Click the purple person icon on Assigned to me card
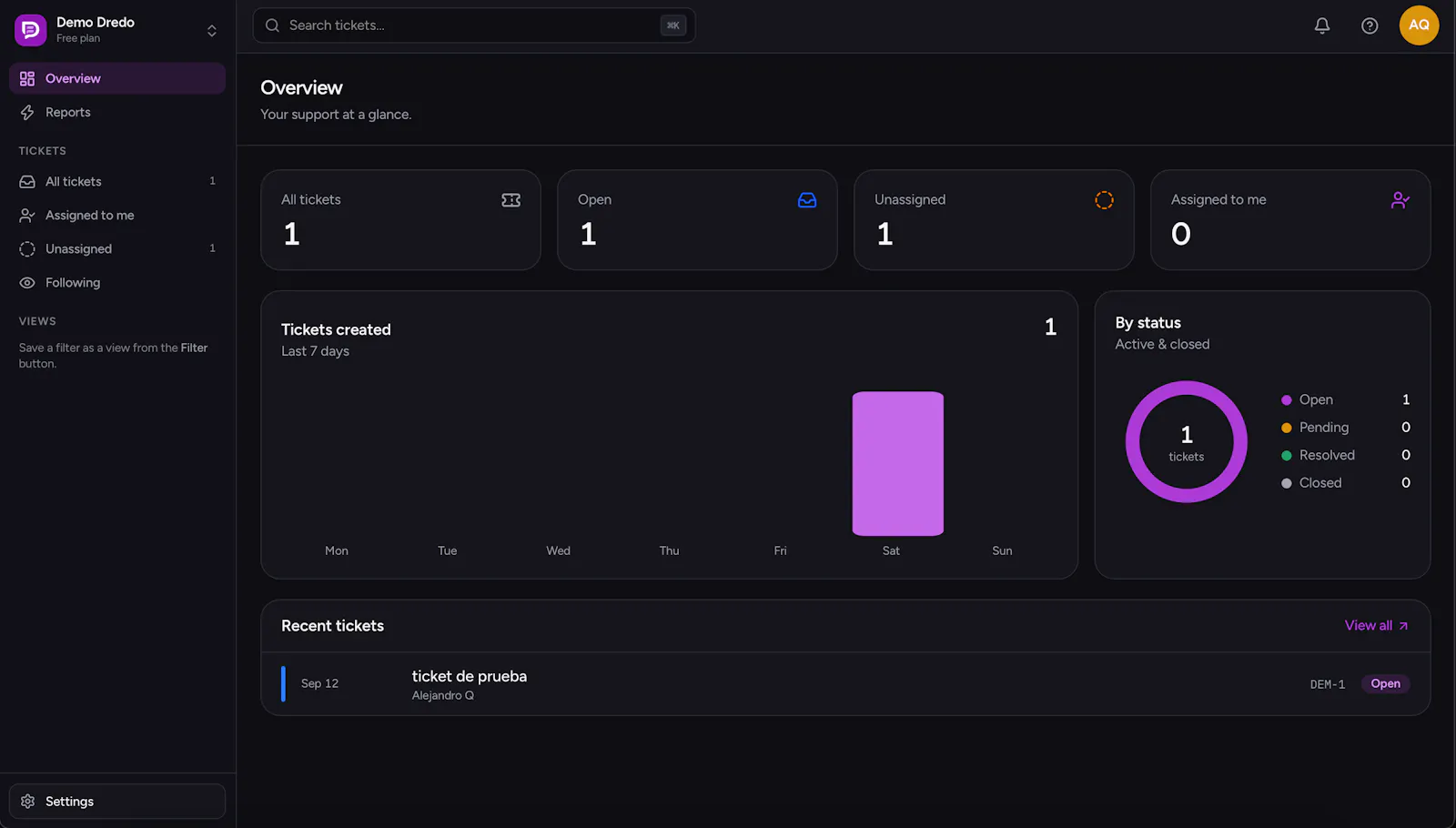Image resolution: width=1456 pixels, height=828 pixels. [x=1400, y=200]
